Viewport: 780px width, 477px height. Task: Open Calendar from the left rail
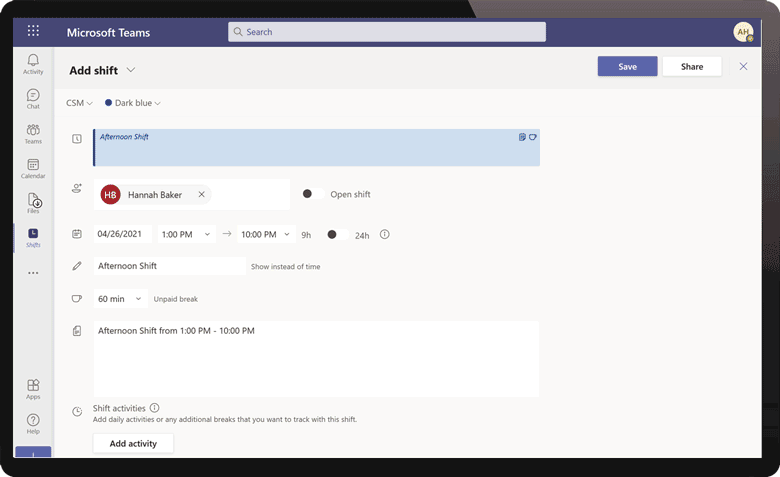click(33, 168)
